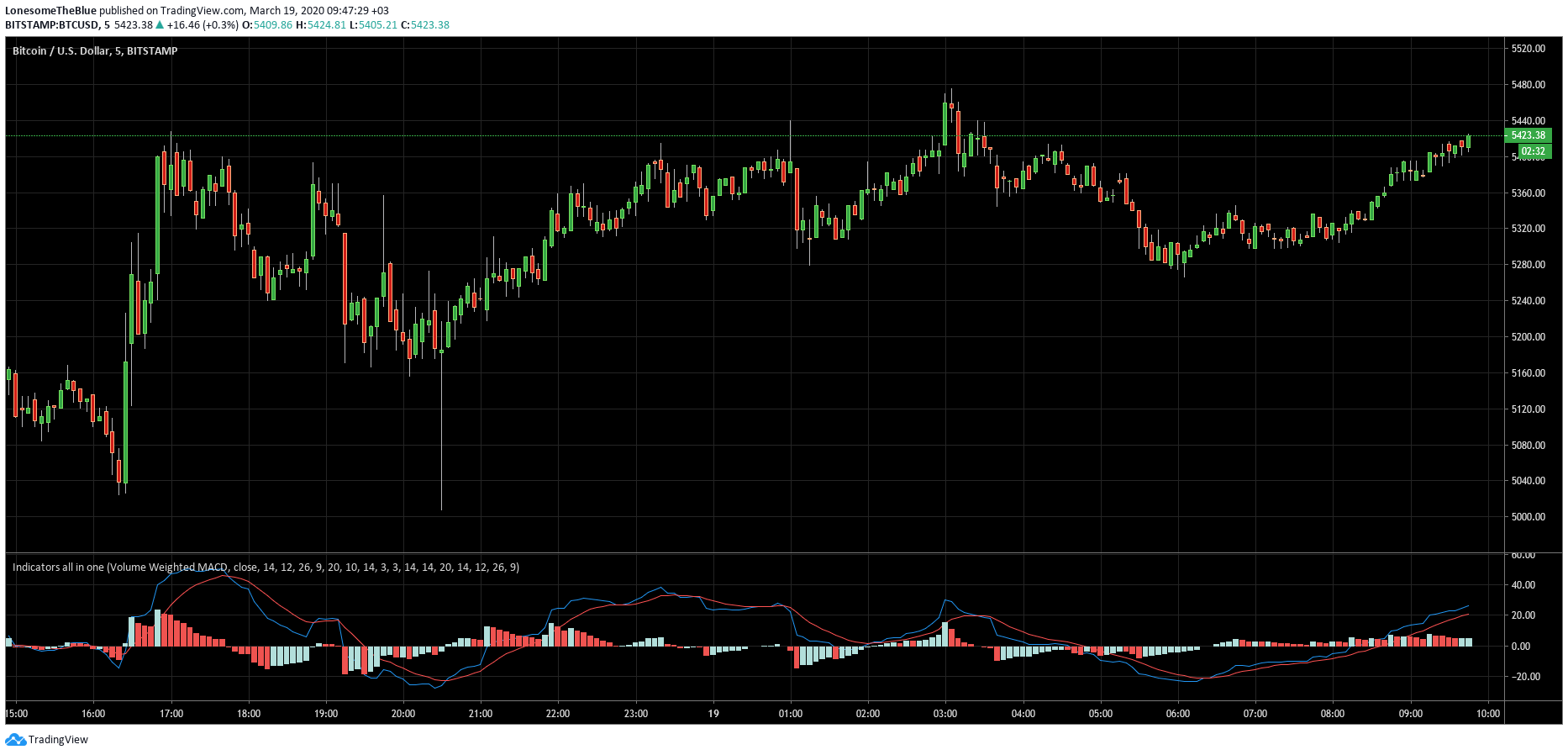Click the +16.46 (+0.3%) change value
This screenshot has height=755, width=1568.
pos(203,25)
